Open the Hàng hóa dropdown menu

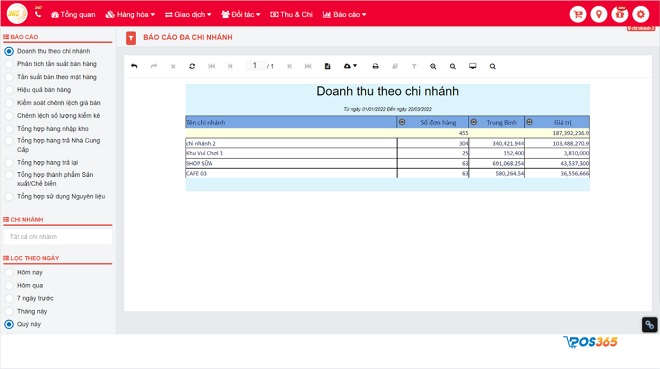130,14
